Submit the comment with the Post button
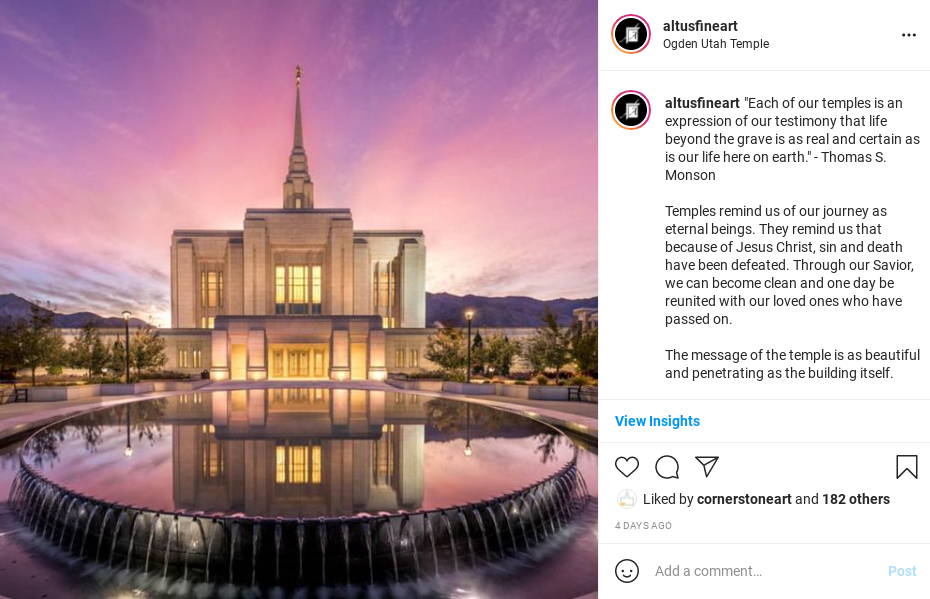Screen dimensions: 930x599 pyautogui.click(x=902, y=571)
